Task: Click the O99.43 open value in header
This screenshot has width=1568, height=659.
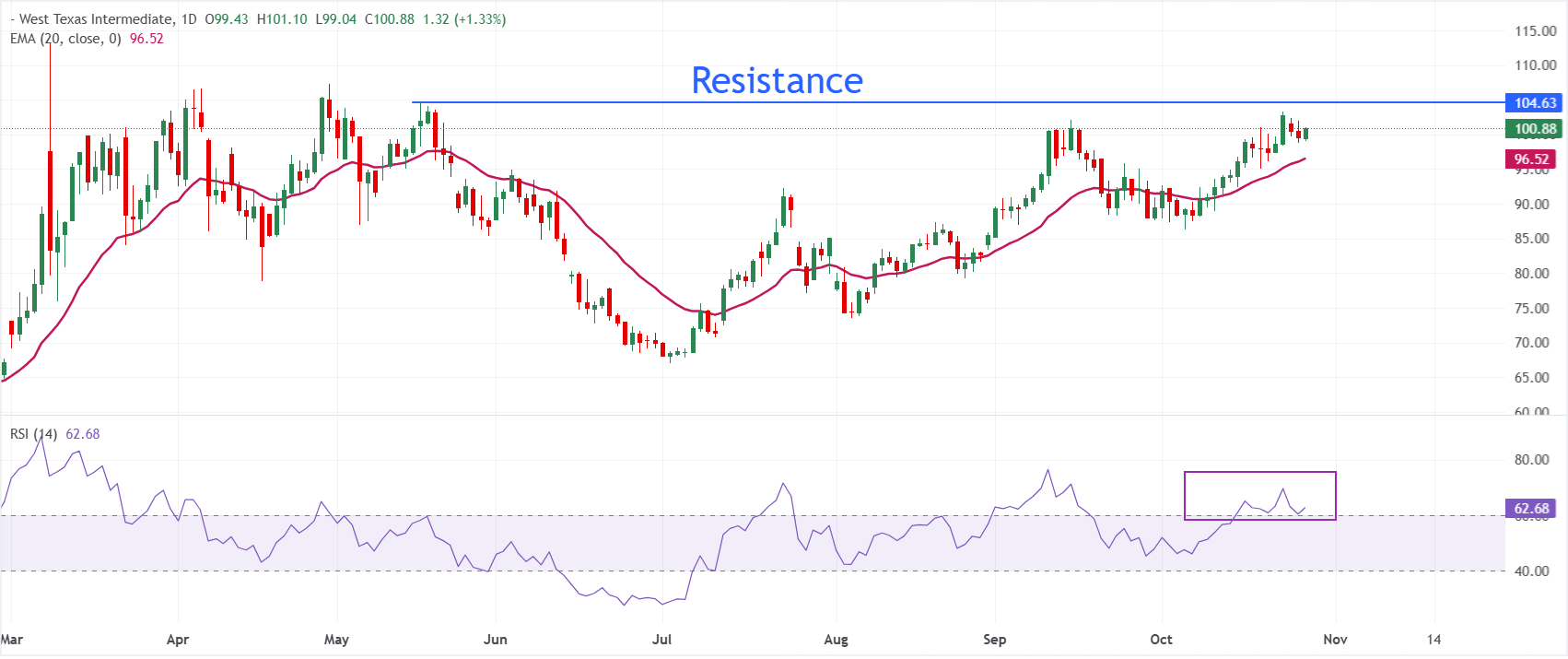Action: tap(227, 19)
